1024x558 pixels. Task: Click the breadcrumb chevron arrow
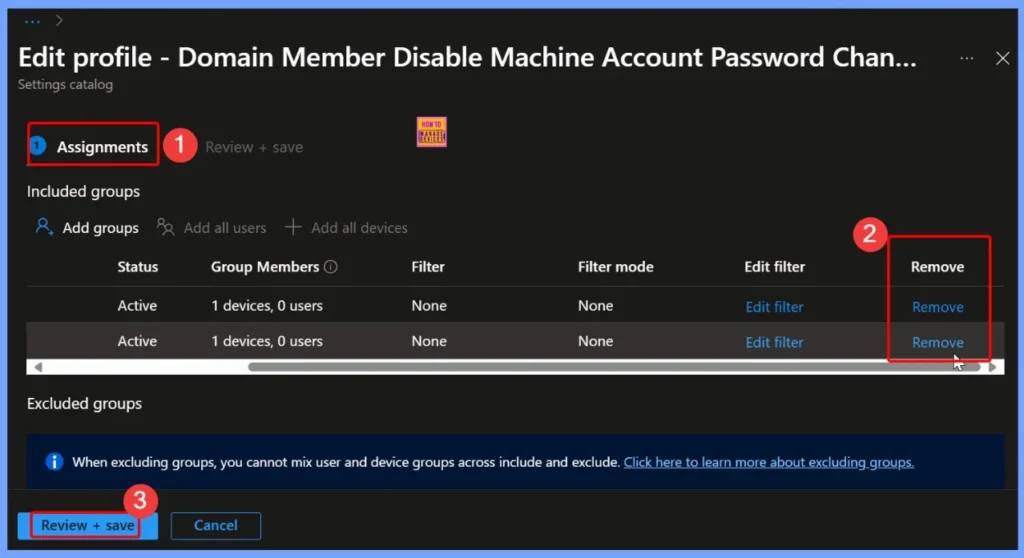[x=60, y=20]
